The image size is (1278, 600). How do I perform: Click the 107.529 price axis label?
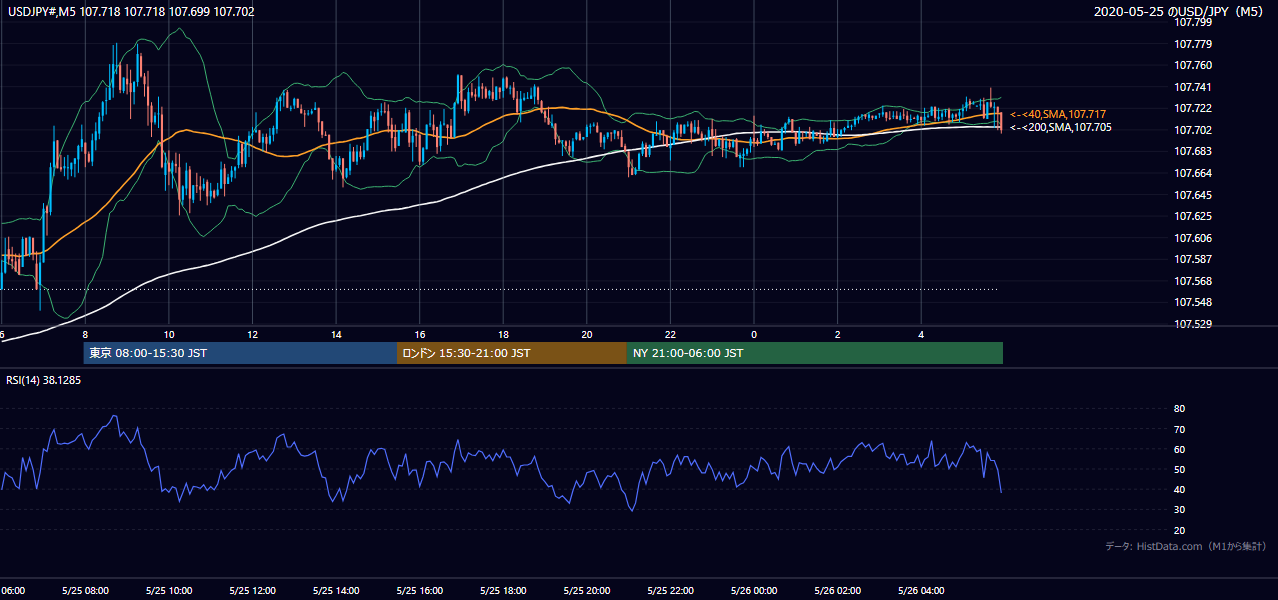(x=1192, y=324)
